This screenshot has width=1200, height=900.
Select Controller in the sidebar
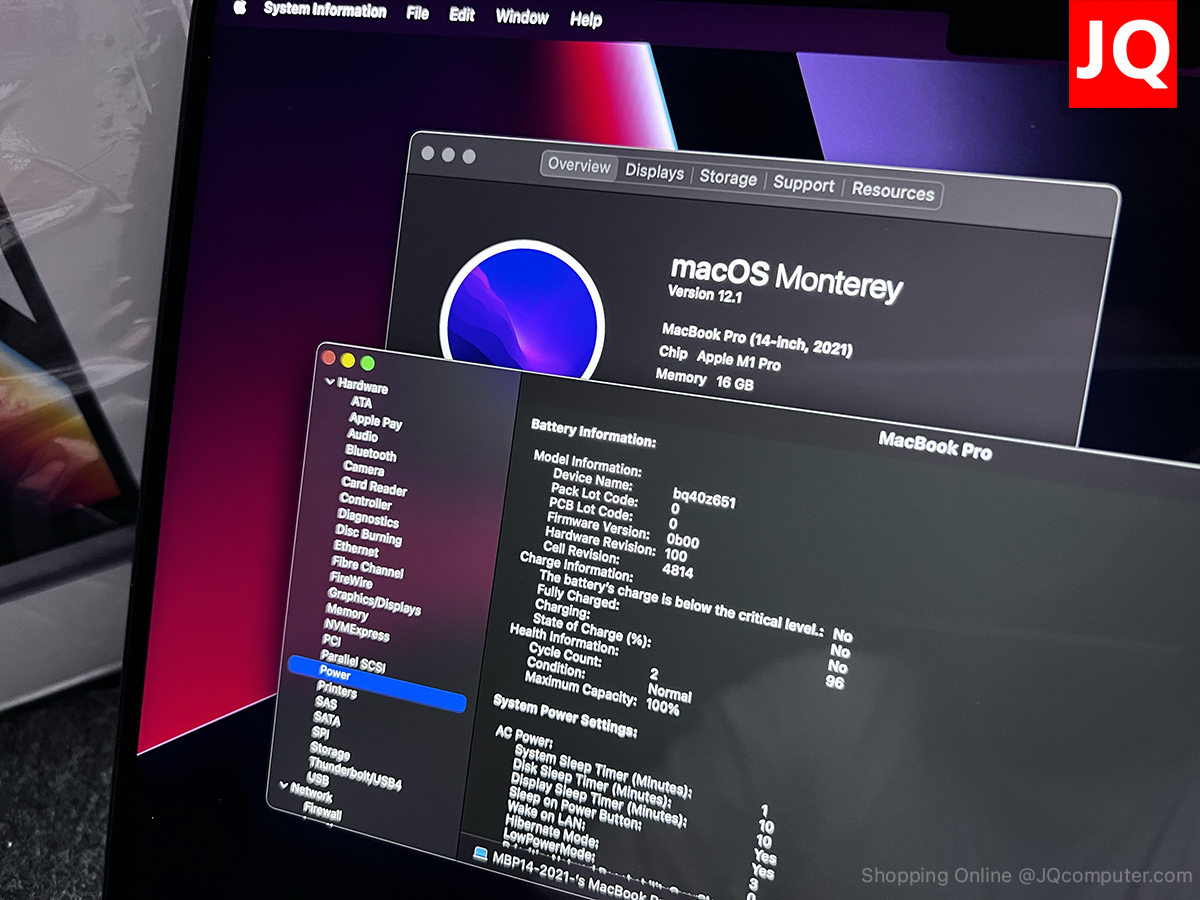(x=365, y=501)
